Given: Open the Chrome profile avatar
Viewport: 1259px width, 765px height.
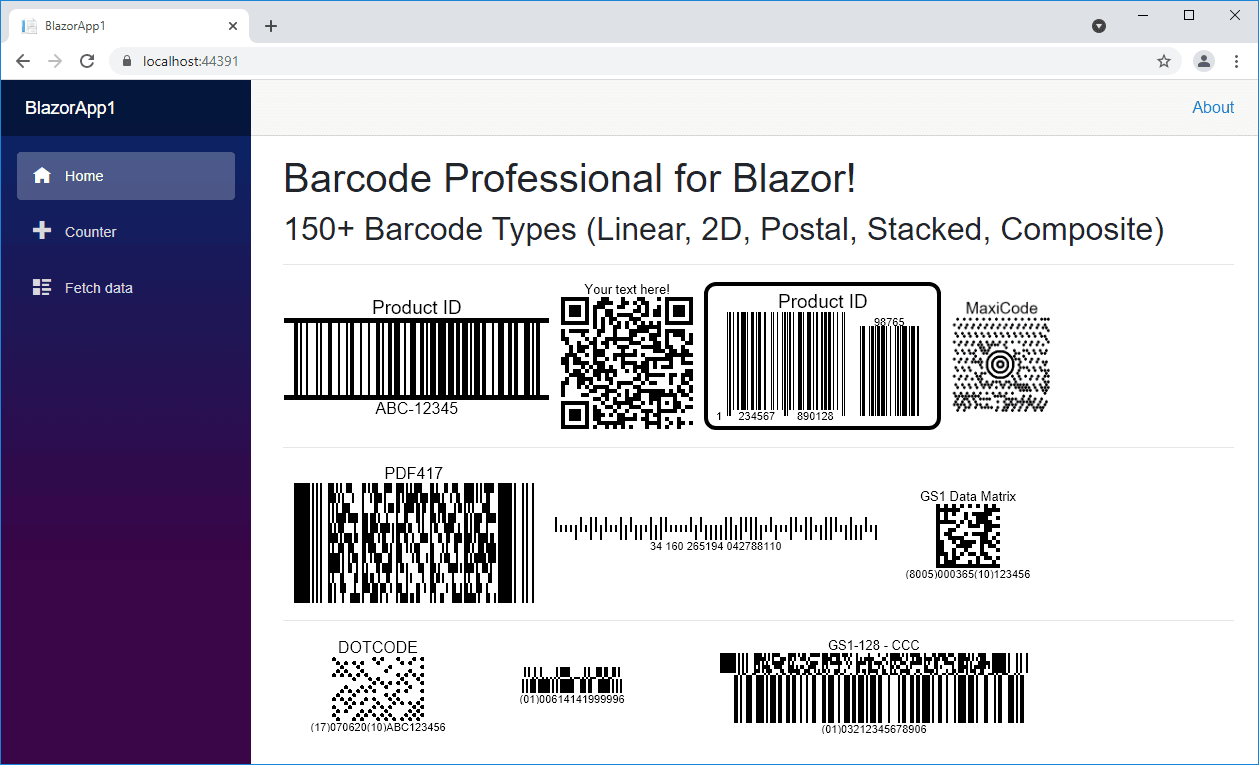Looking at the screenshot, I should 1204,61.
